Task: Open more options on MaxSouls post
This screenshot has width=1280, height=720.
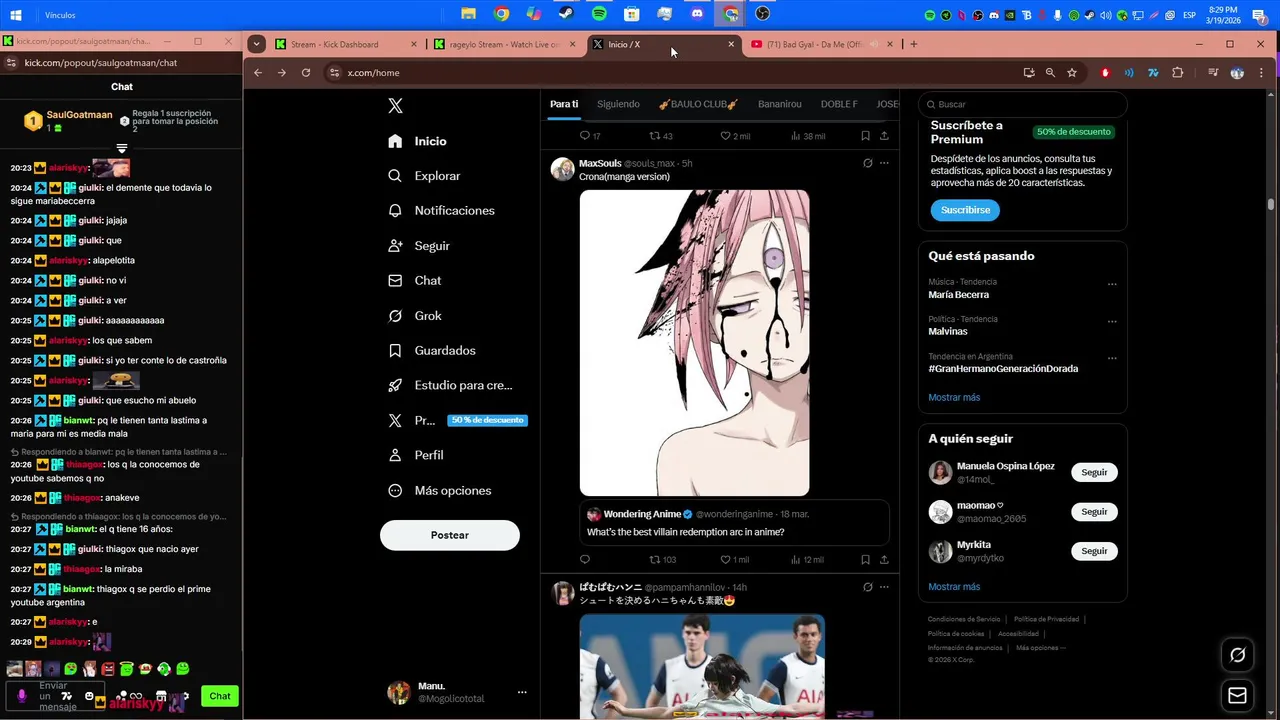Action: 884,163
